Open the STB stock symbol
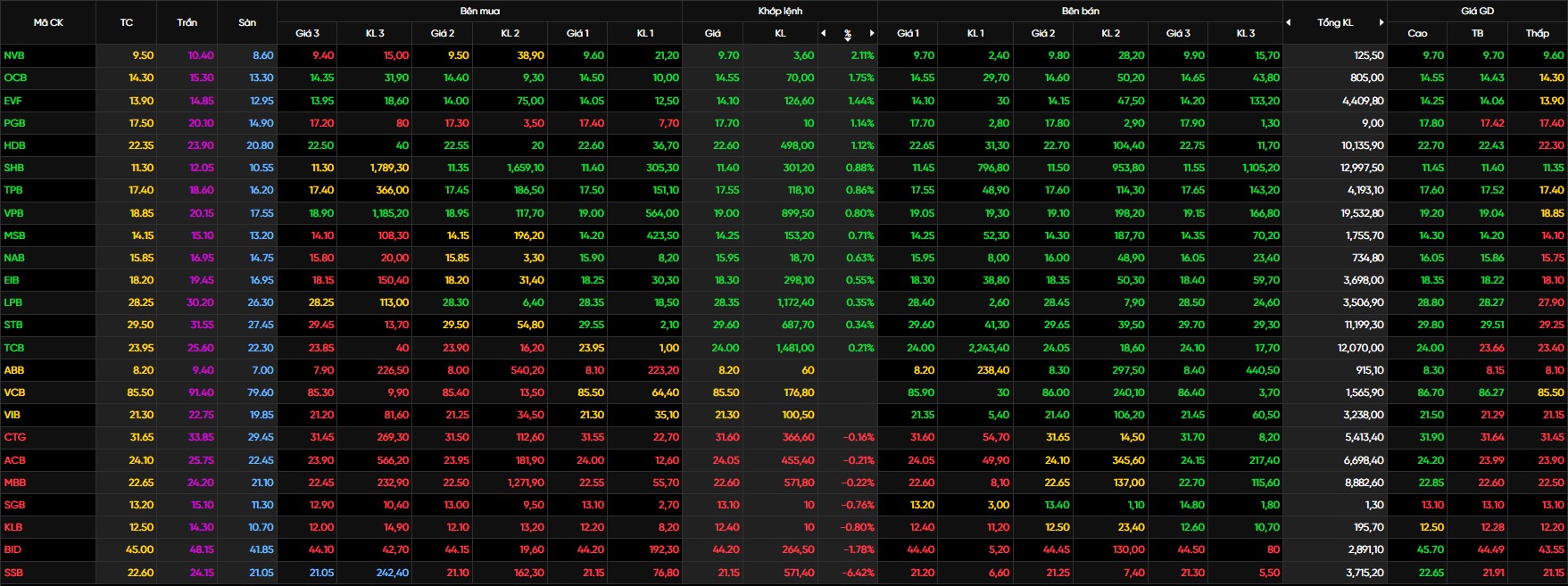 [x=13, y=326]
